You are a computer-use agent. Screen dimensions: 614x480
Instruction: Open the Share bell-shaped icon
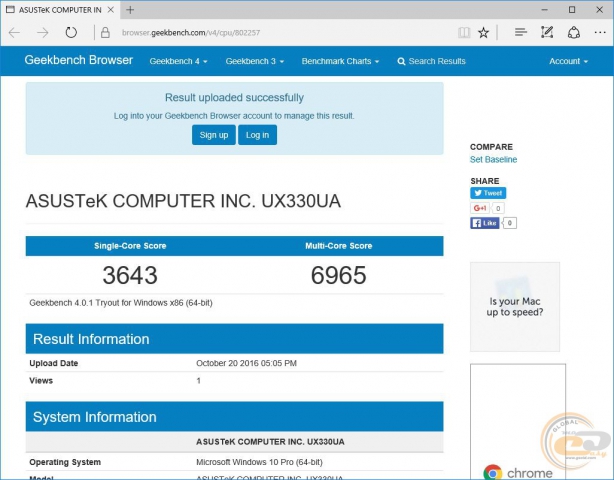(574, 32)
